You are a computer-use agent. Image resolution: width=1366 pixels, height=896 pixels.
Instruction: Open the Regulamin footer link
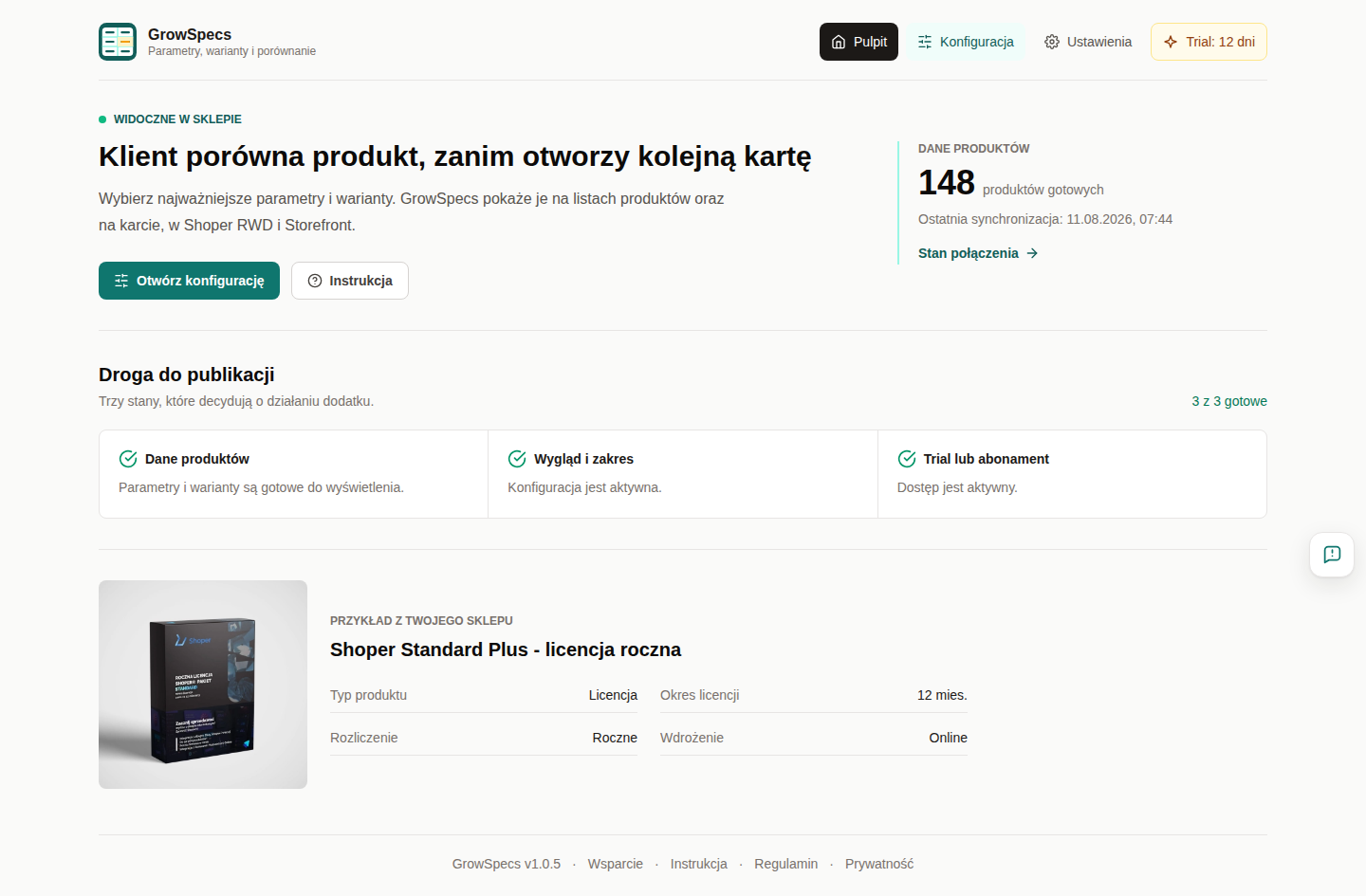(786, 864)
